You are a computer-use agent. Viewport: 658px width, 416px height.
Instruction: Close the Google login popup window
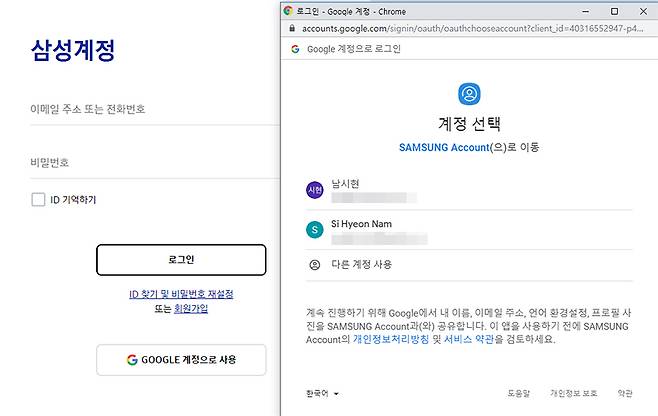tap(643, 11)
